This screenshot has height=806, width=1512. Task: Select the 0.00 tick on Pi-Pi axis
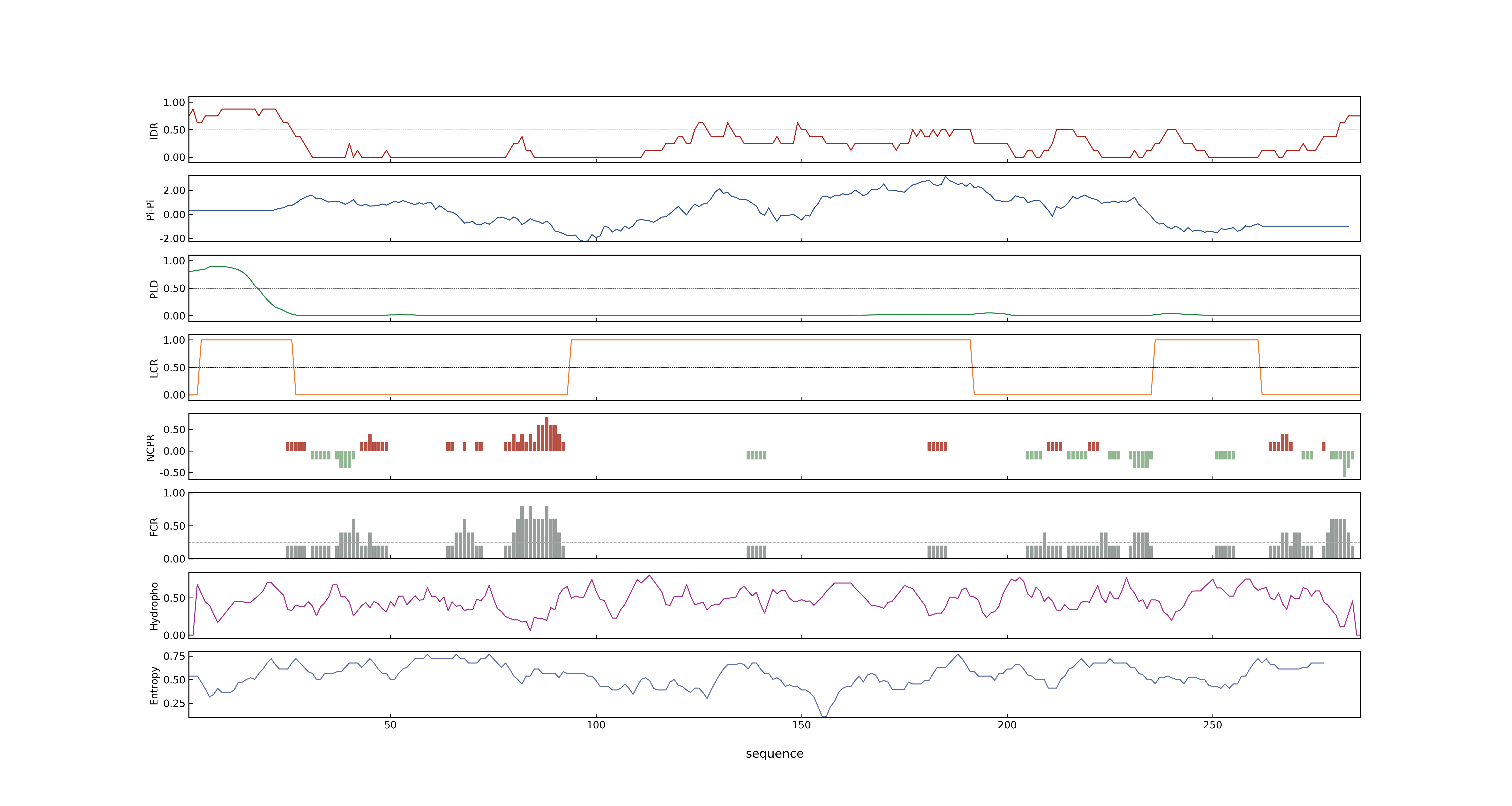174,215
